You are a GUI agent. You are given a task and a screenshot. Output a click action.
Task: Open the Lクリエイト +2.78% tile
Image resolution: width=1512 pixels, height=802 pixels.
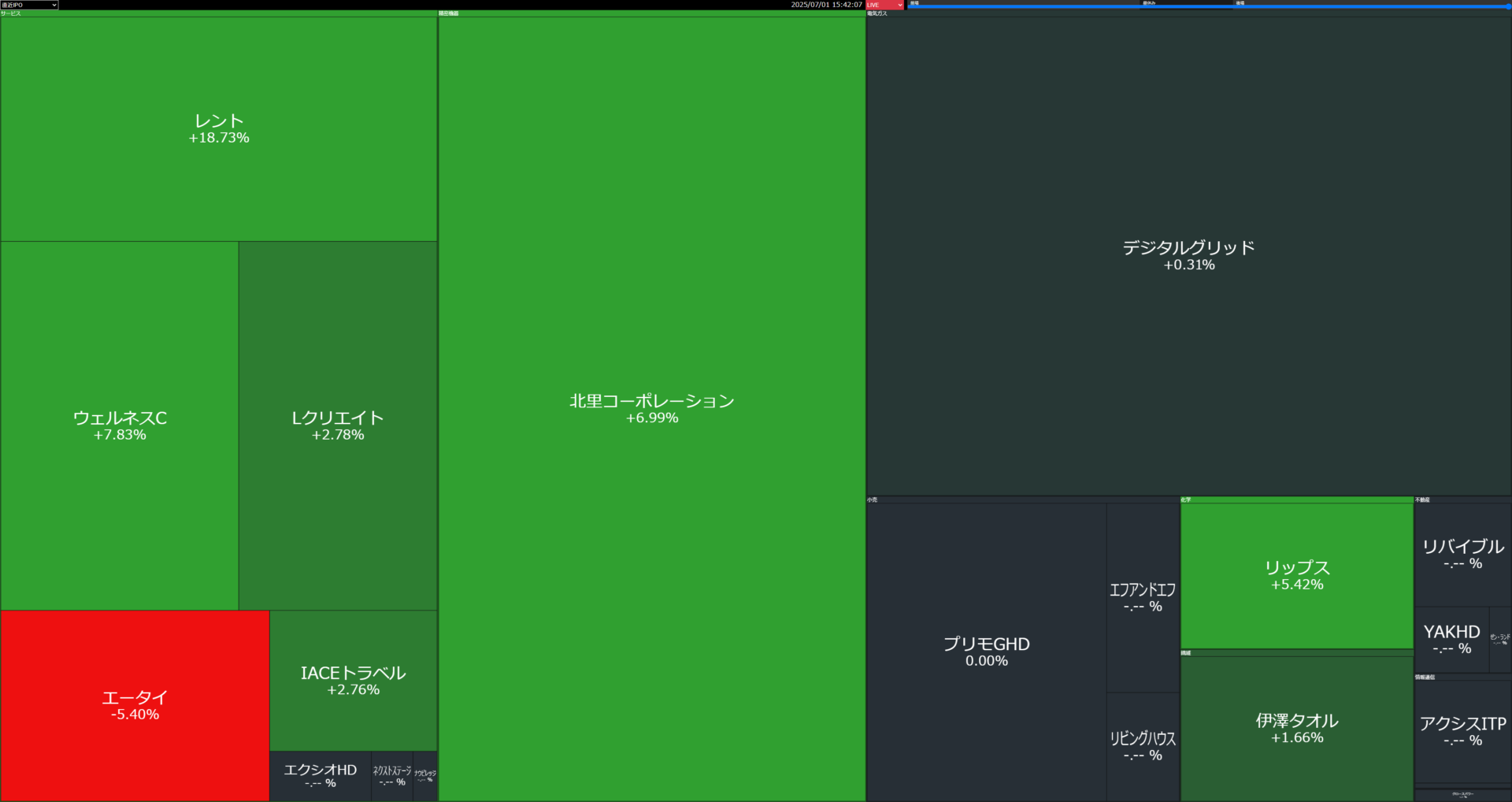point(338,425)
